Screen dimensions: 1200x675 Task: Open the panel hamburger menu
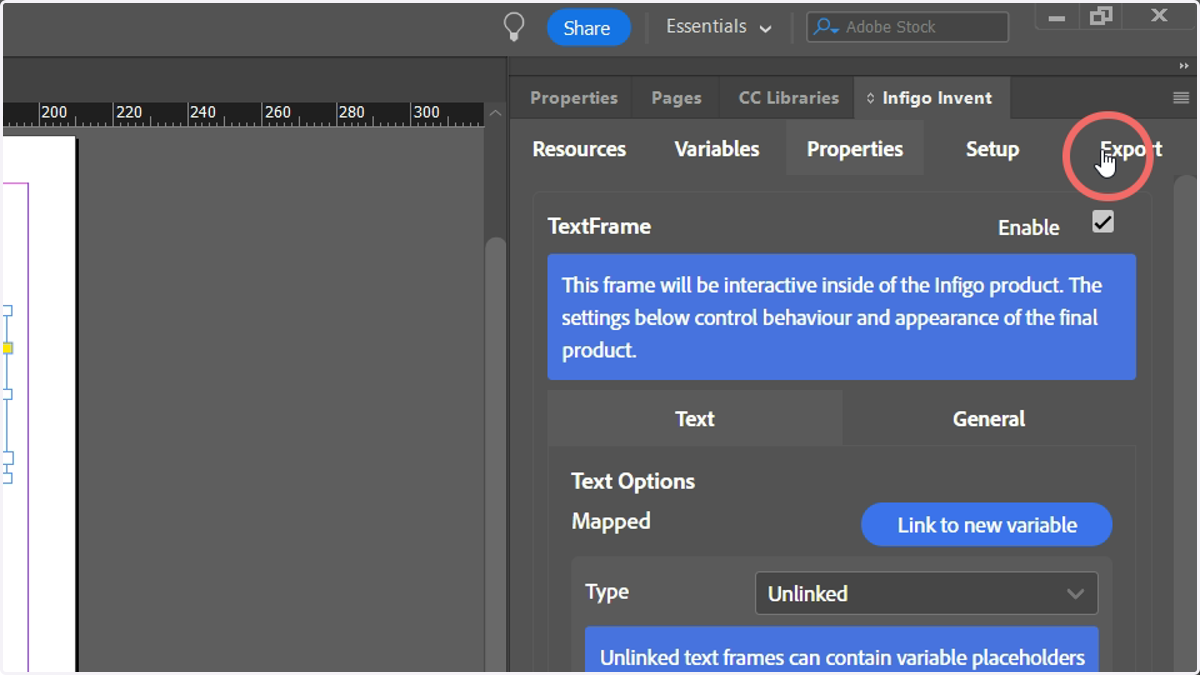pos(1180,98)
